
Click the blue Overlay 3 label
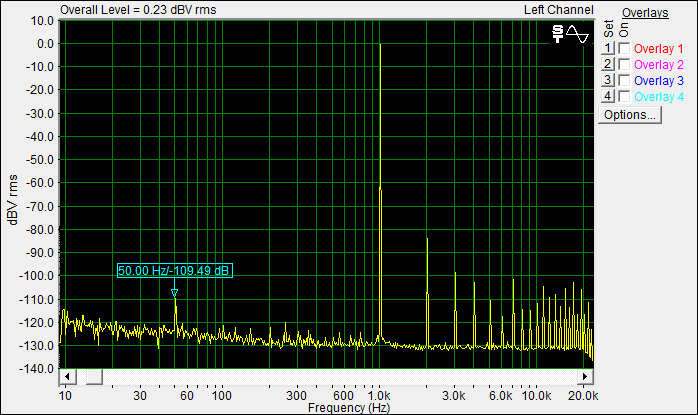658,81
